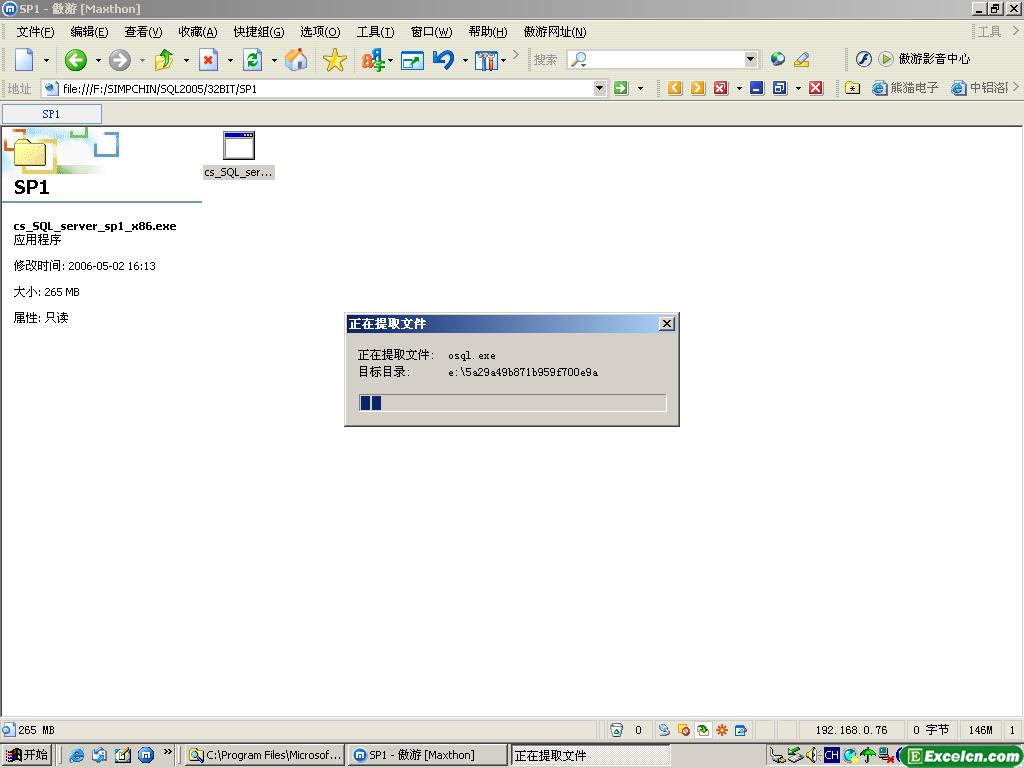Click the font size toolbar icon

click(x=373, y=60)
